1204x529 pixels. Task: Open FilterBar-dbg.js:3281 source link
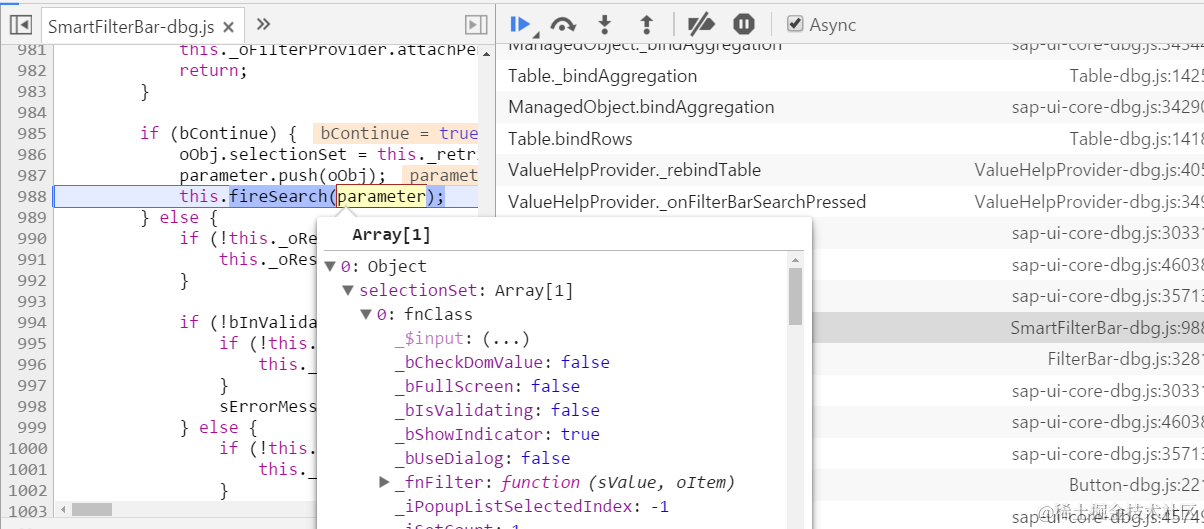(x=1125, y=359)
